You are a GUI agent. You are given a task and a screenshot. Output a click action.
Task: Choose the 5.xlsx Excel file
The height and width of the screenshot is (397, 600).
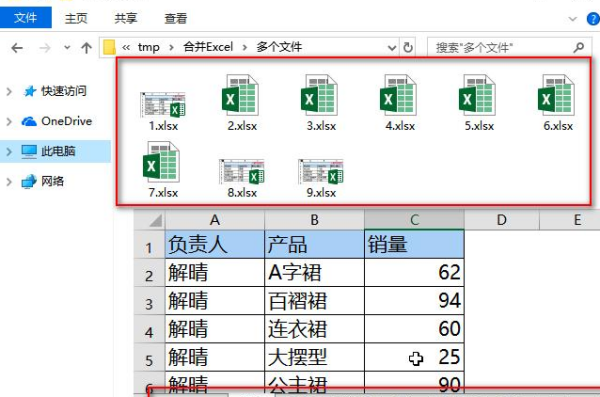coord(478,95)
